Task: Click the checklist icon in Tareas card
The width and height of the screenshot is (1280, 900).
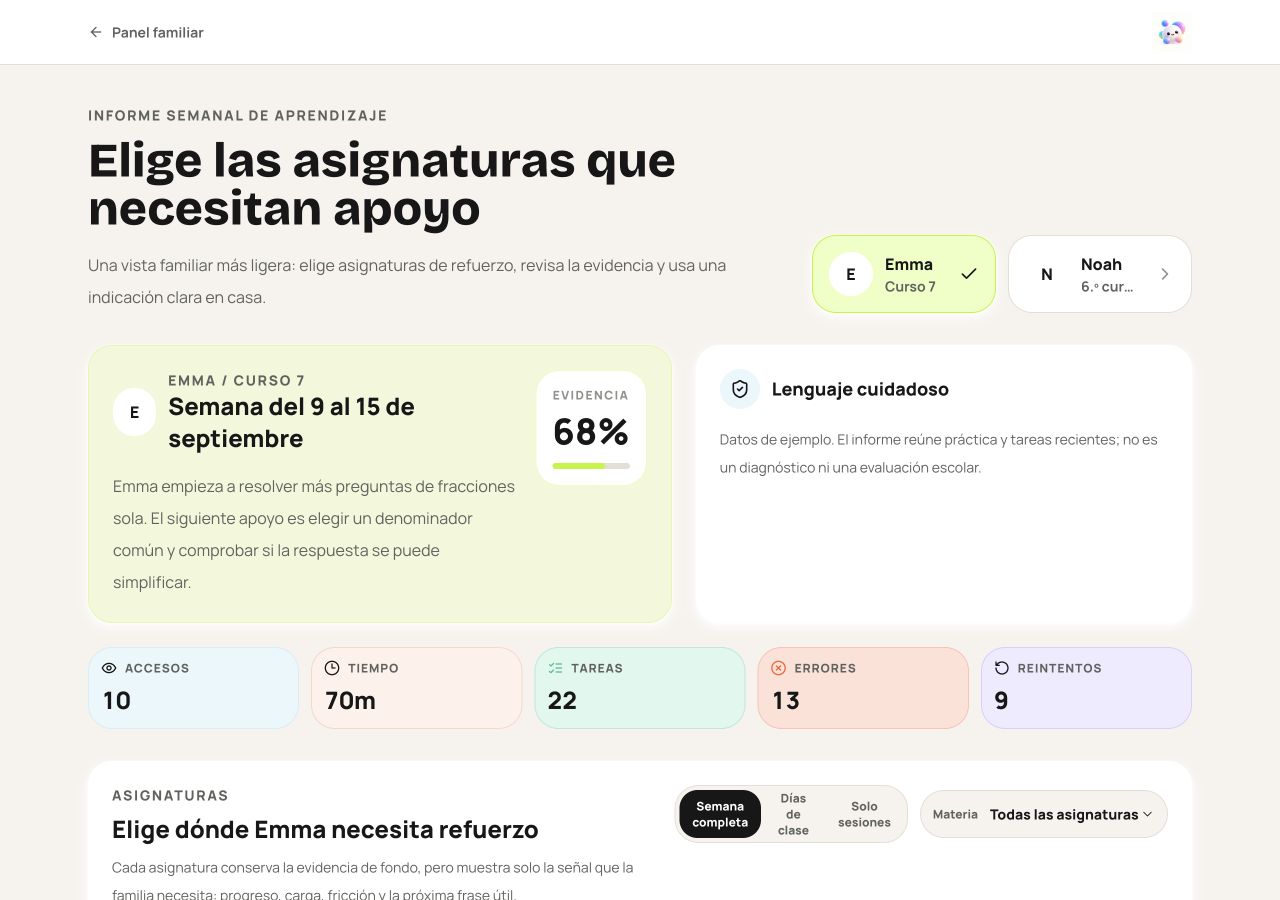Action: pos(556,668)
